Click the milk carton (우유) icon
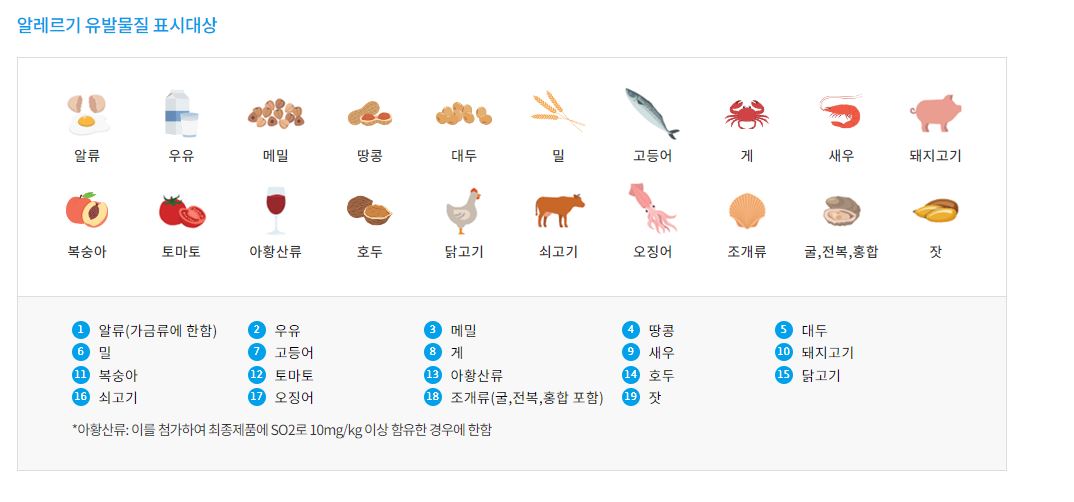The image size is (1074, 502). (181, 113)
